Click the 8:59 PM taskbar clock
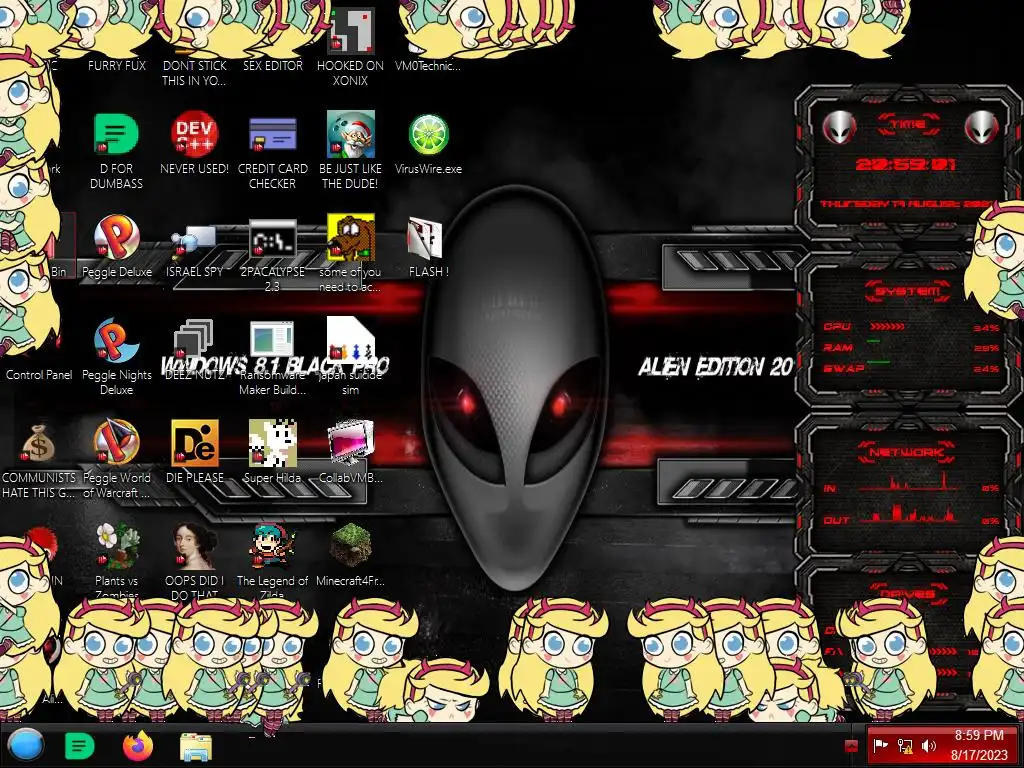 979,745
